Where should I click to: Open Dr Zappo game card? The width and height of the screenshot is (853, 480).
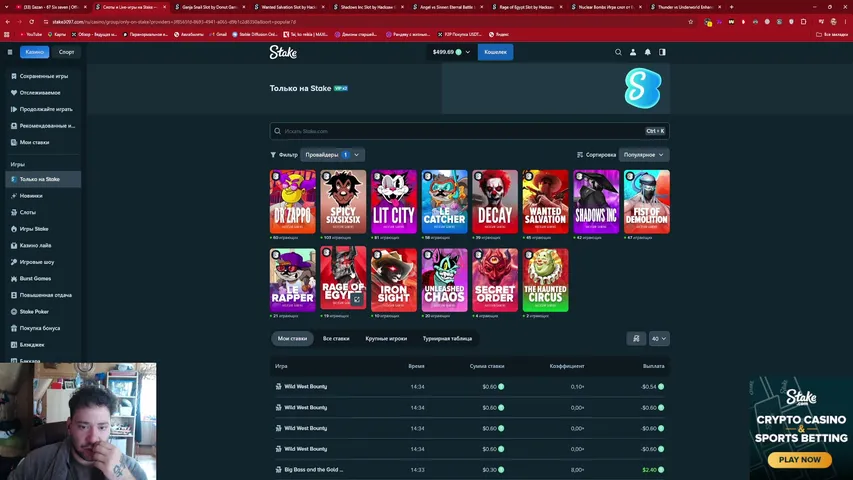[293, 202]
